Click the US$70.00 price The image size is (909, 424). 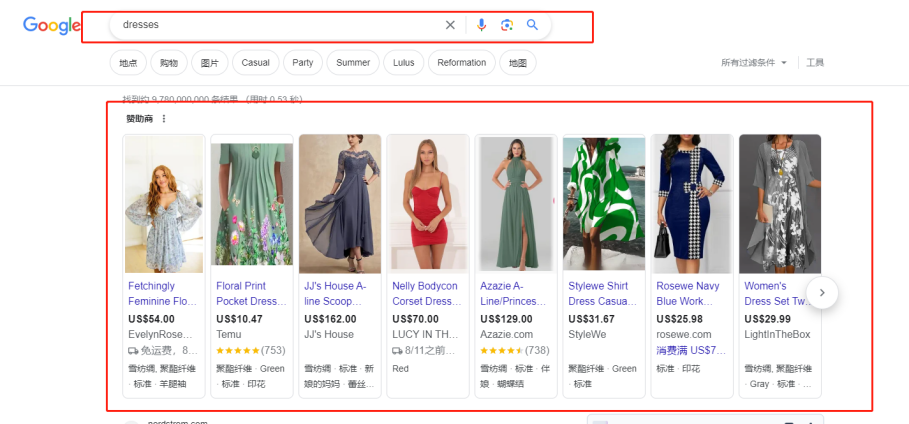tap(415, 319)
